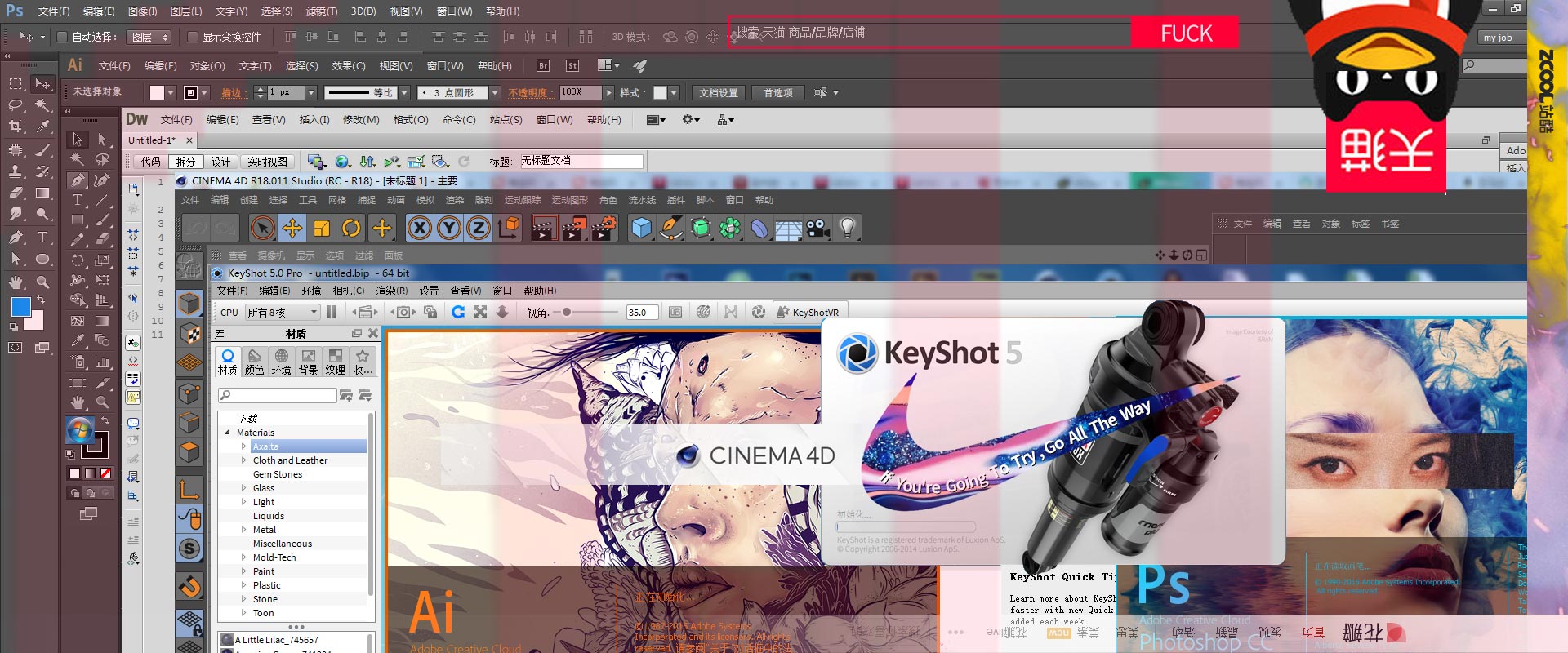The image size is (1568, 653).
Task: Switch to KeyShot 环境 library tab
Action: click(281, 362)
